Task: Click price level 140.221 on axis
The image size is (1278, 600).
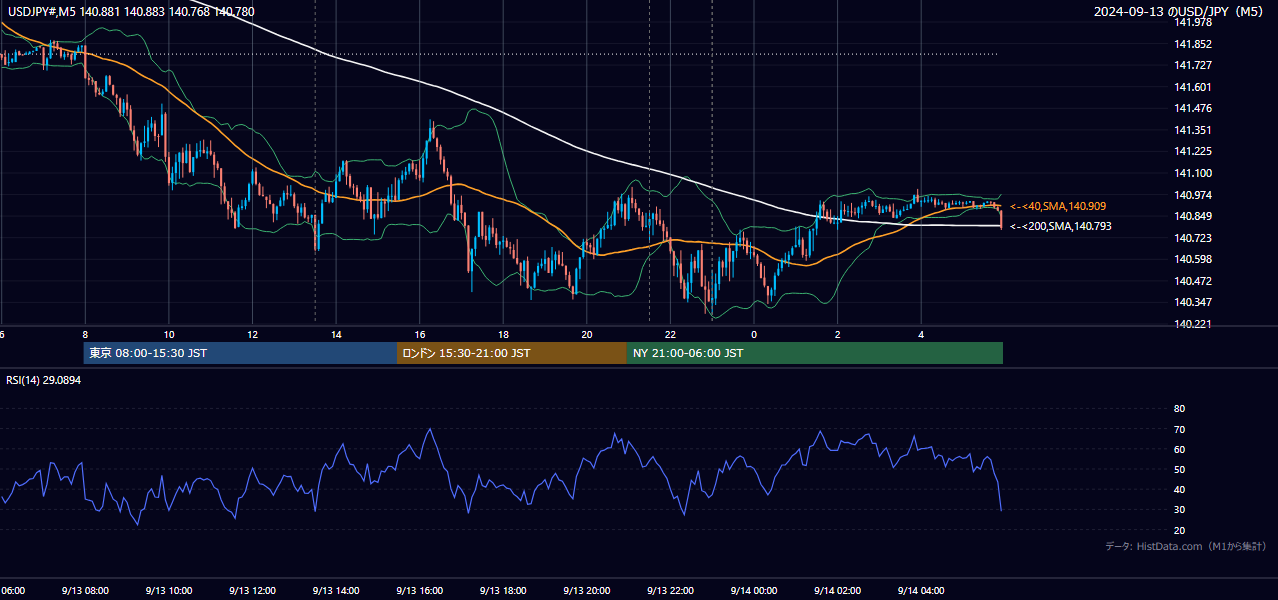Action: point(1193,324)
